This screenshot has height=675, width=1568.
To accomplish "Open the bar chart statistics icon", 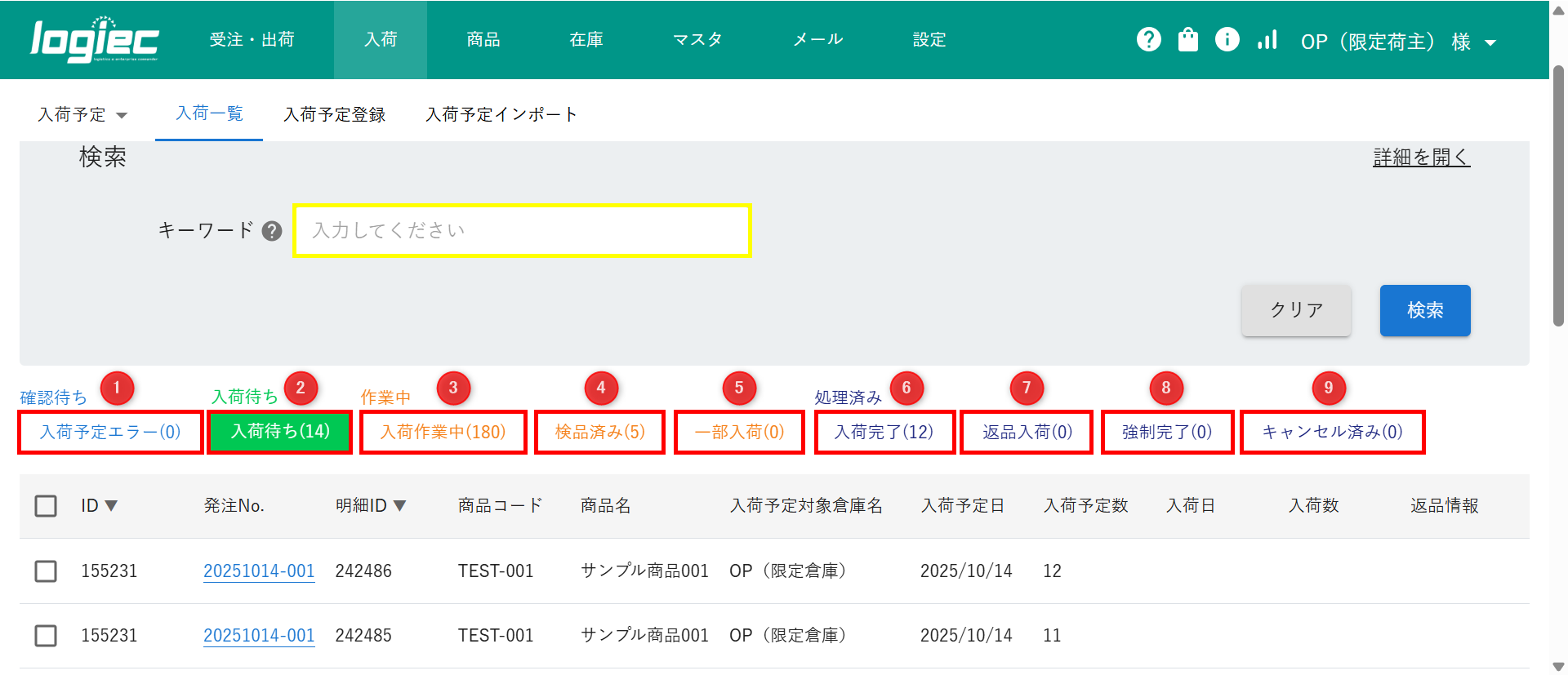I will (x=1267, y=39).
